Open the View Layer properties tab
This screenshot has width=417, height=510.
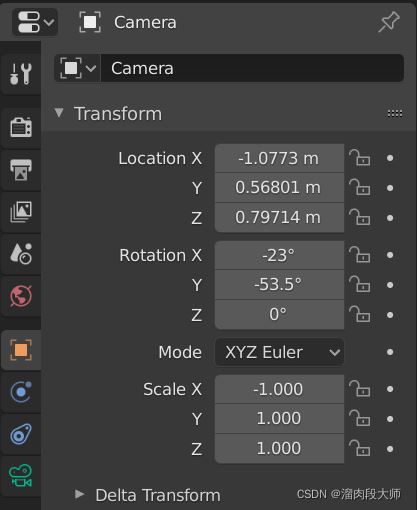pos(21,211)
